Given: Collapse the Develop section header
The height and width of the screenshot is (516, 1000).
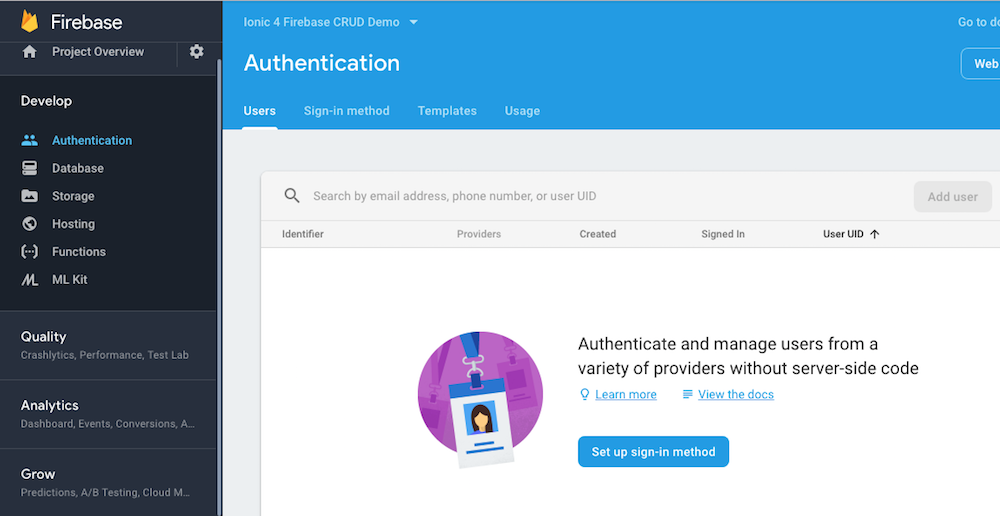Looking at the screenshot, I should click(x=47, y=101).
